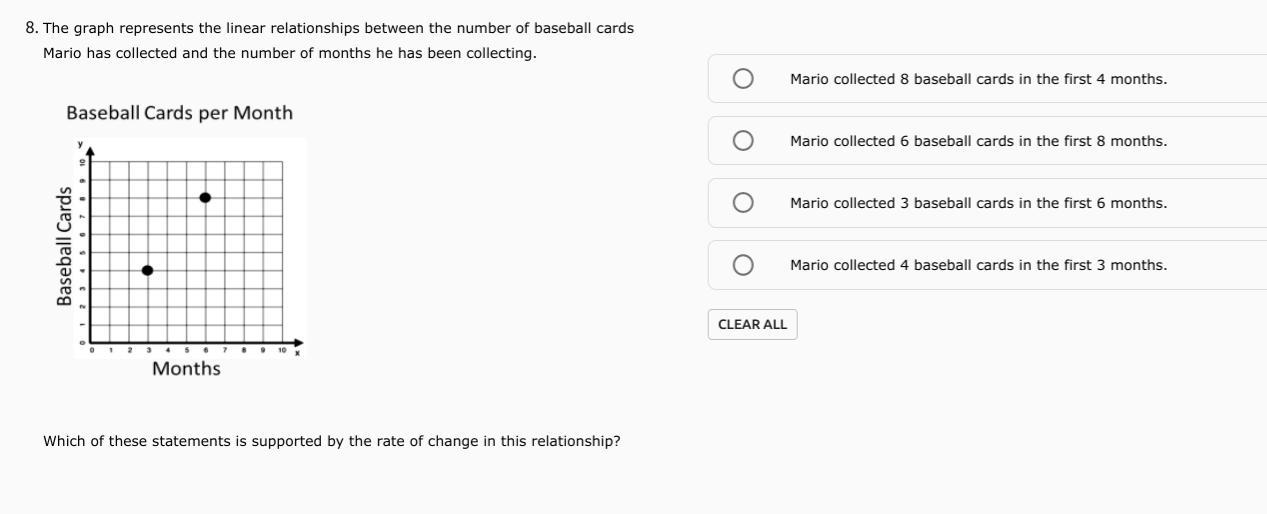
Task: Click the question number 8
Action: click(31, 28)
